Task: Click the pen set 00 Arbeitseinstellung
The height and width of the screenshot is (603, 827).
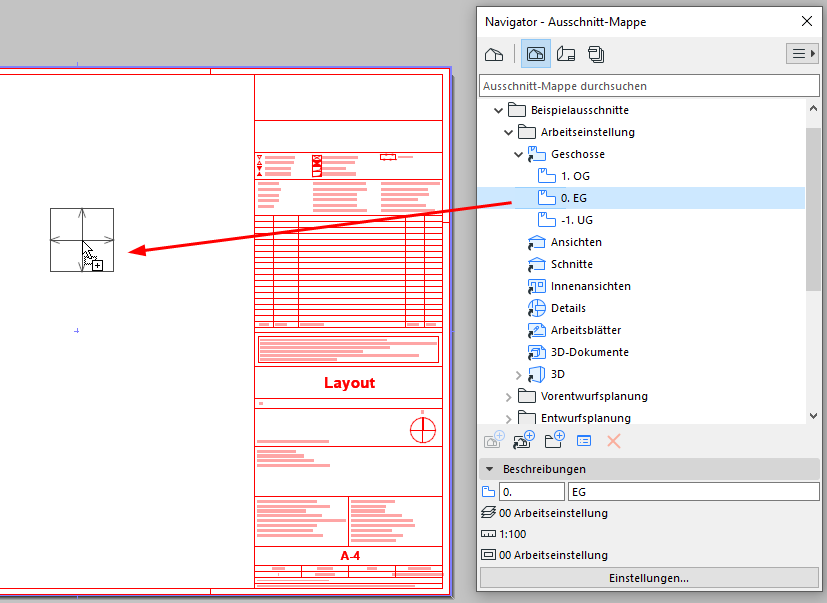Action: click(553, 556)
